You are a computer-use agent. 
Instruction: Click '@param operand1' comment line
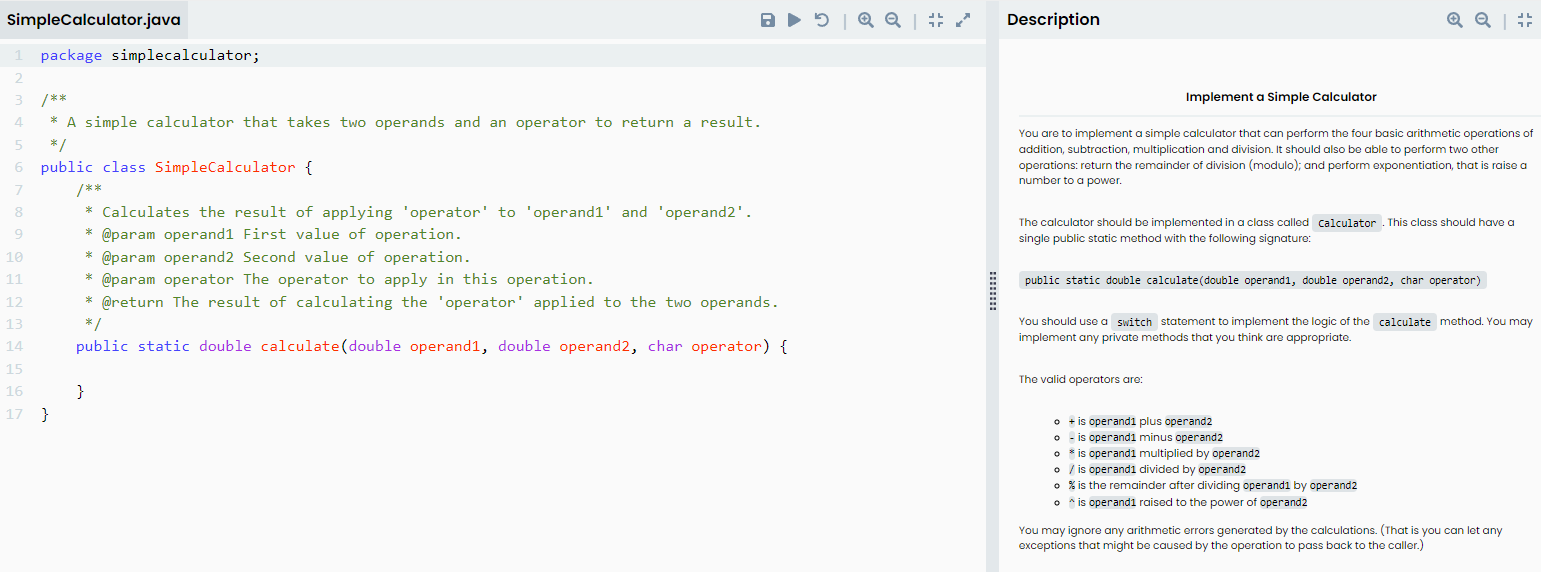point(273,234)
